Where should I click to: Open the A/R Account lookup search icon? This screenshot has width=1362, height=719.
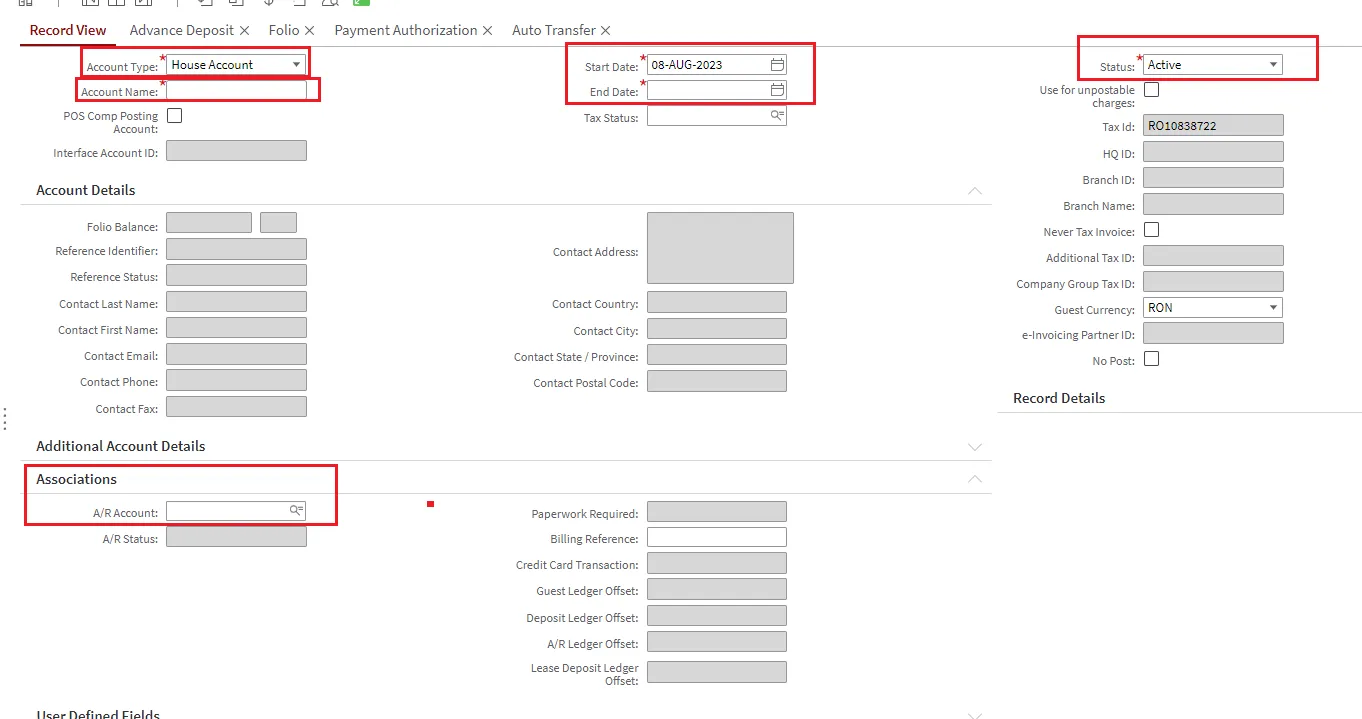coord(296,511)
